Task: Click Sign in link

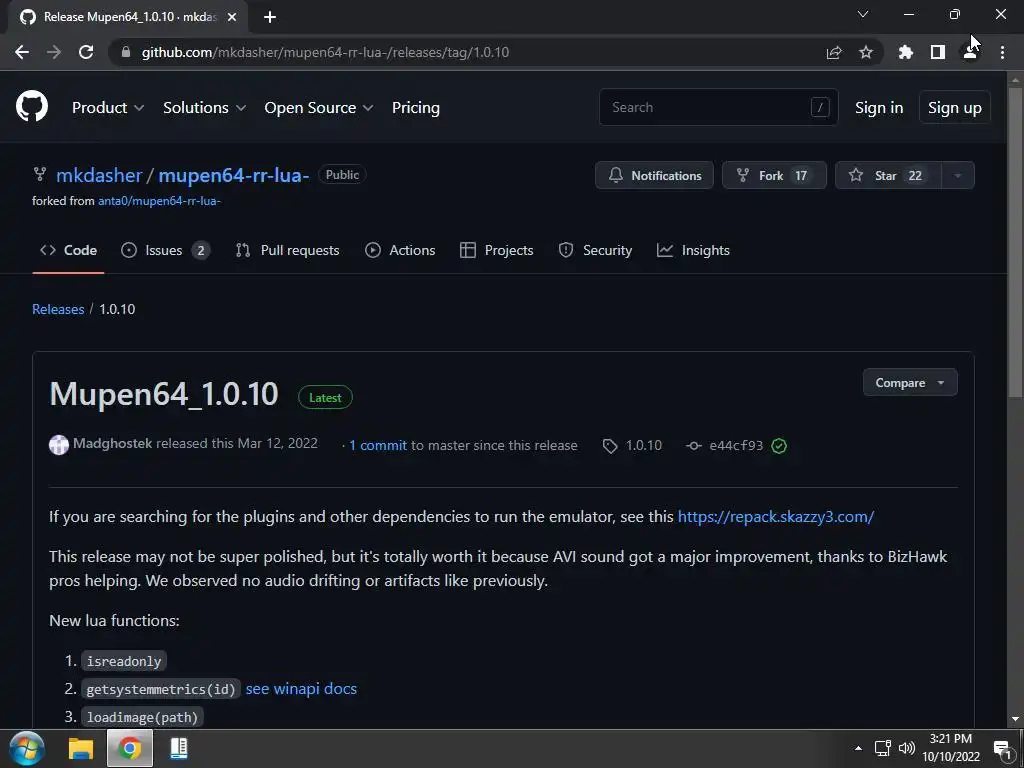Action: tap(879, 108)
